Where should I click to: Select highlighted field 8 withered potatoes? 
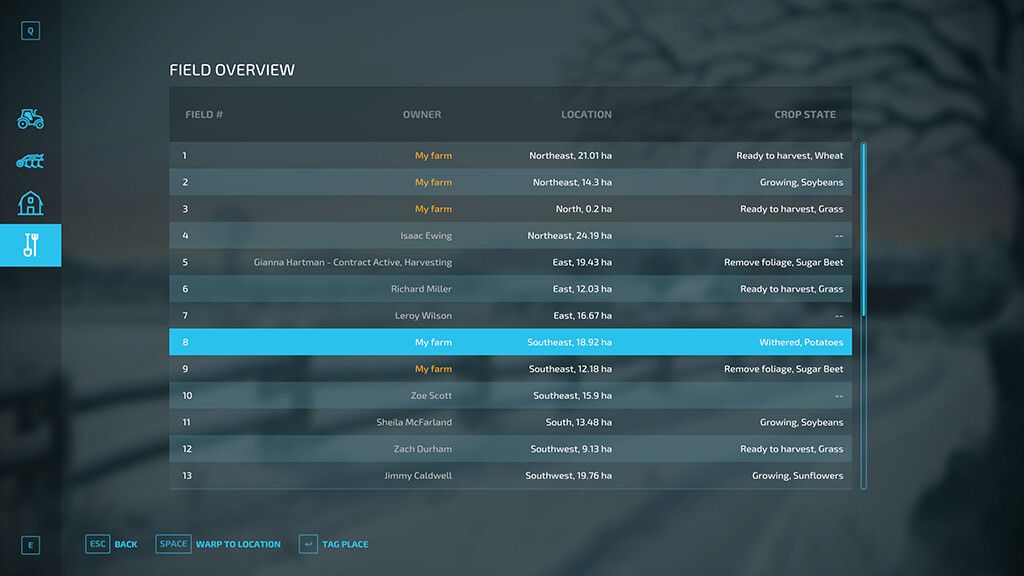(511, 342)
